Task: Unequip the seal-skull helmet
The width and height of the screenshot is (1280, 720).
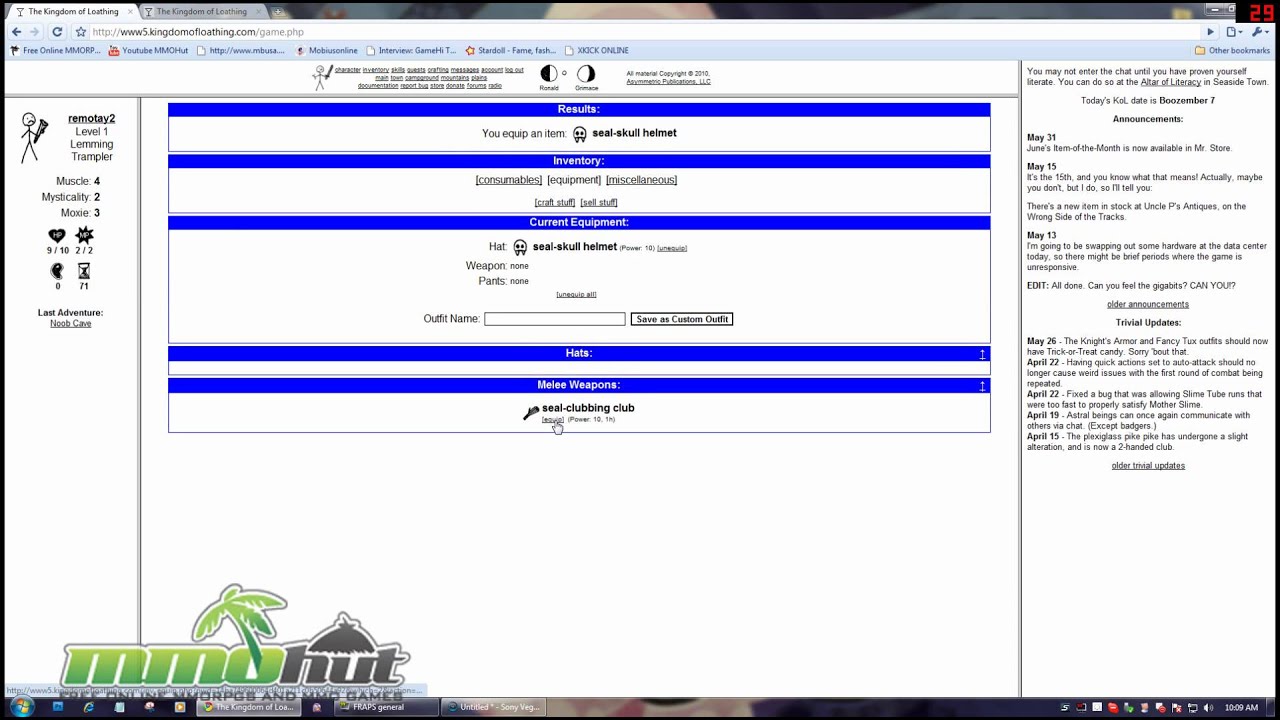Action: pos(672,248)
